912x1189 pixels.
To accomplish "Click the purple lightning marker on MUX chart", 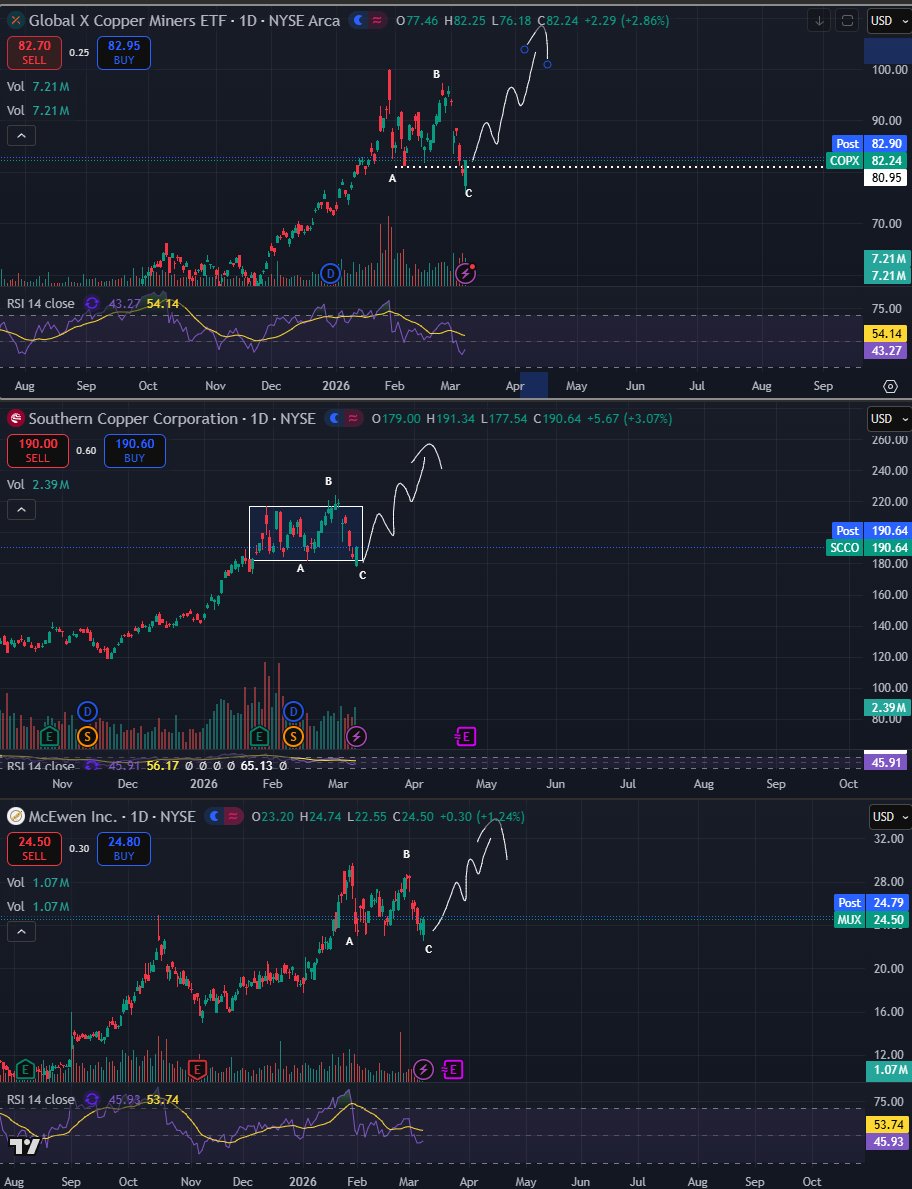I will click(423, 1069).
